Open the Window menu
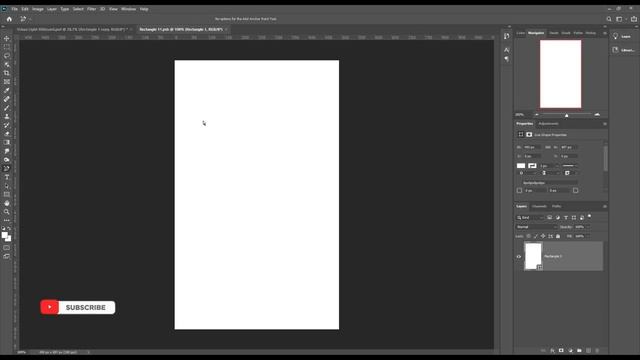 click(128, 9)
